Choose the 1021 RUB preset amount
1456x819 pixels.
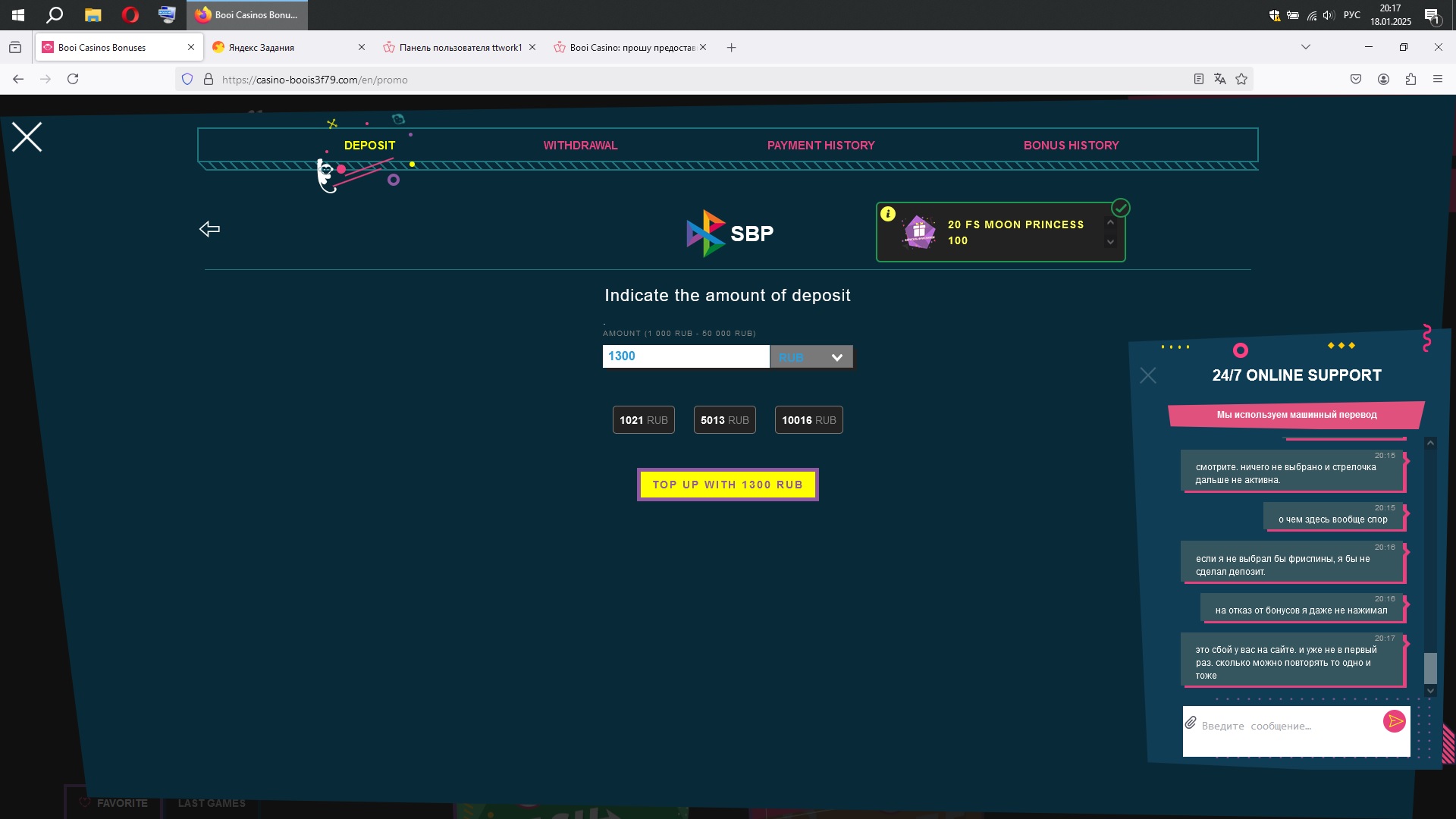pyautogui.click(x=644, y=420)
